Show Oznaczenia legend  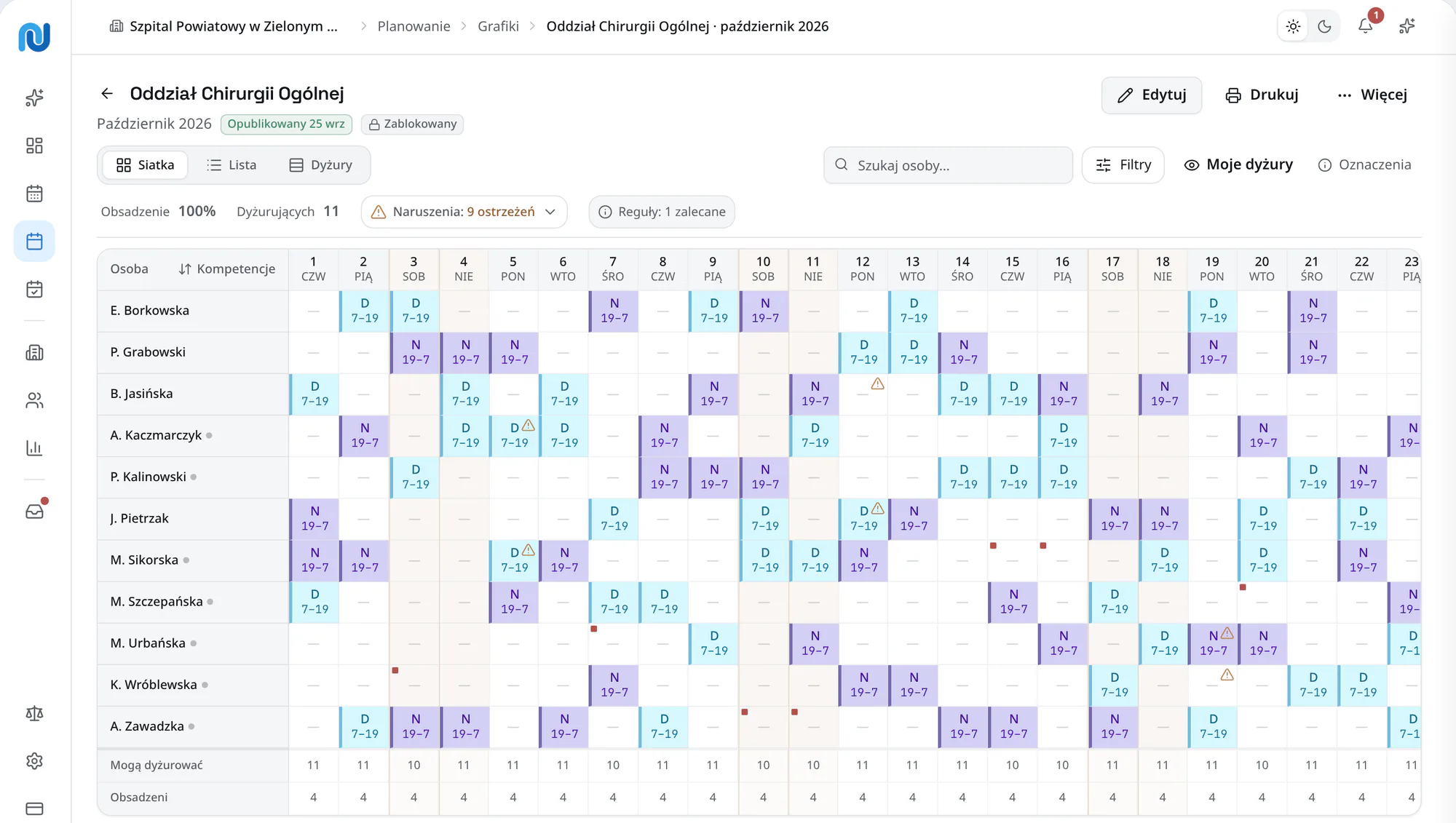coord(1364,165)
